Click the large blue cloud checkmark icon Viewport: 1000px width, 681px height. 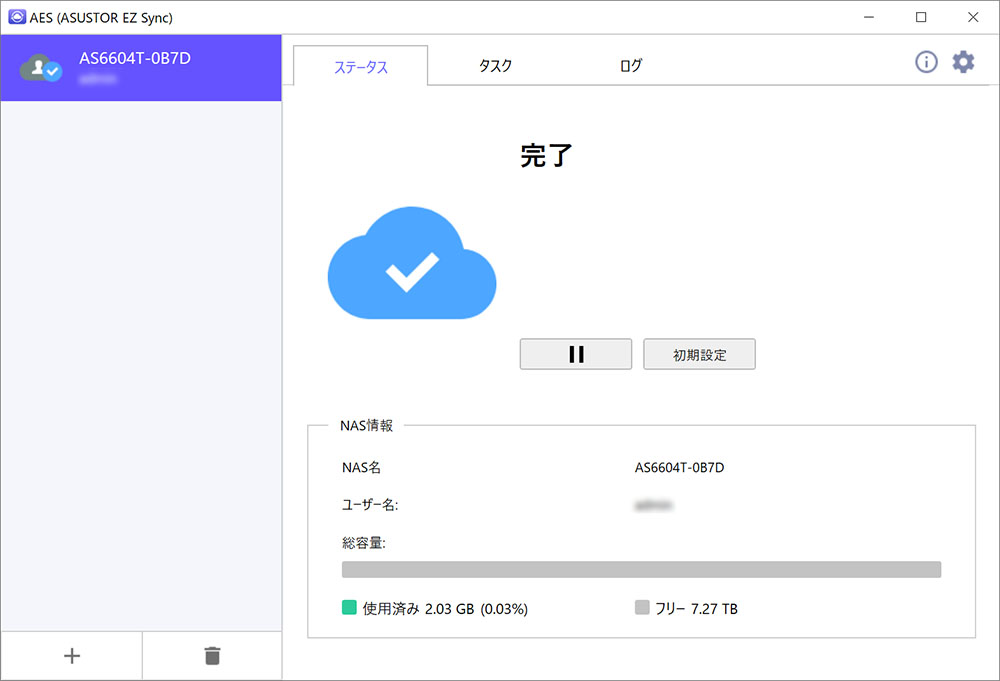(x=412, y=263)
